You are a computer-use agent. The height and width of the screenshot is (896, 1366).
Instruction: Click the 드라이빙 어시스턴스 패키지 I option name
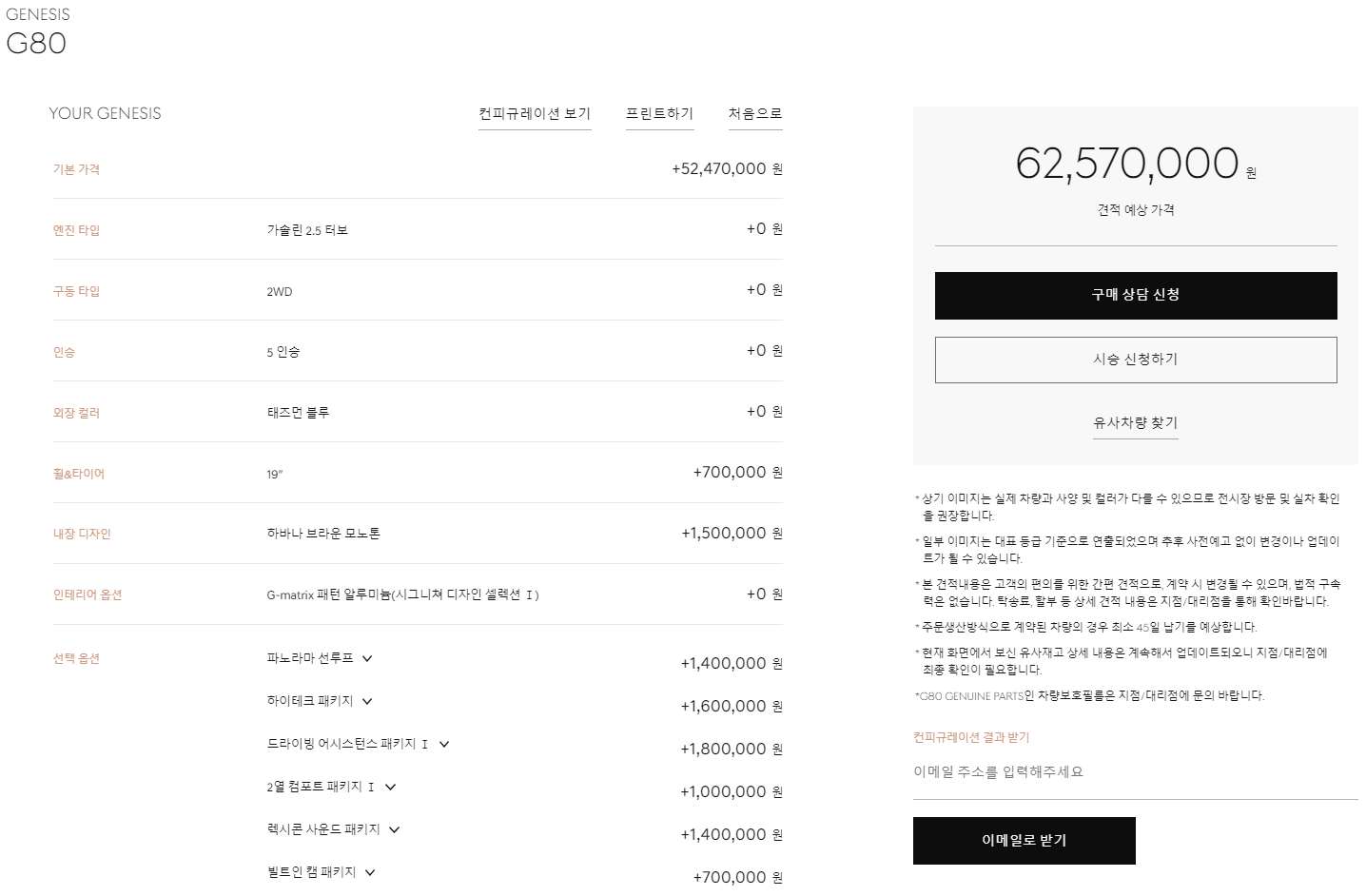[348, 744]
